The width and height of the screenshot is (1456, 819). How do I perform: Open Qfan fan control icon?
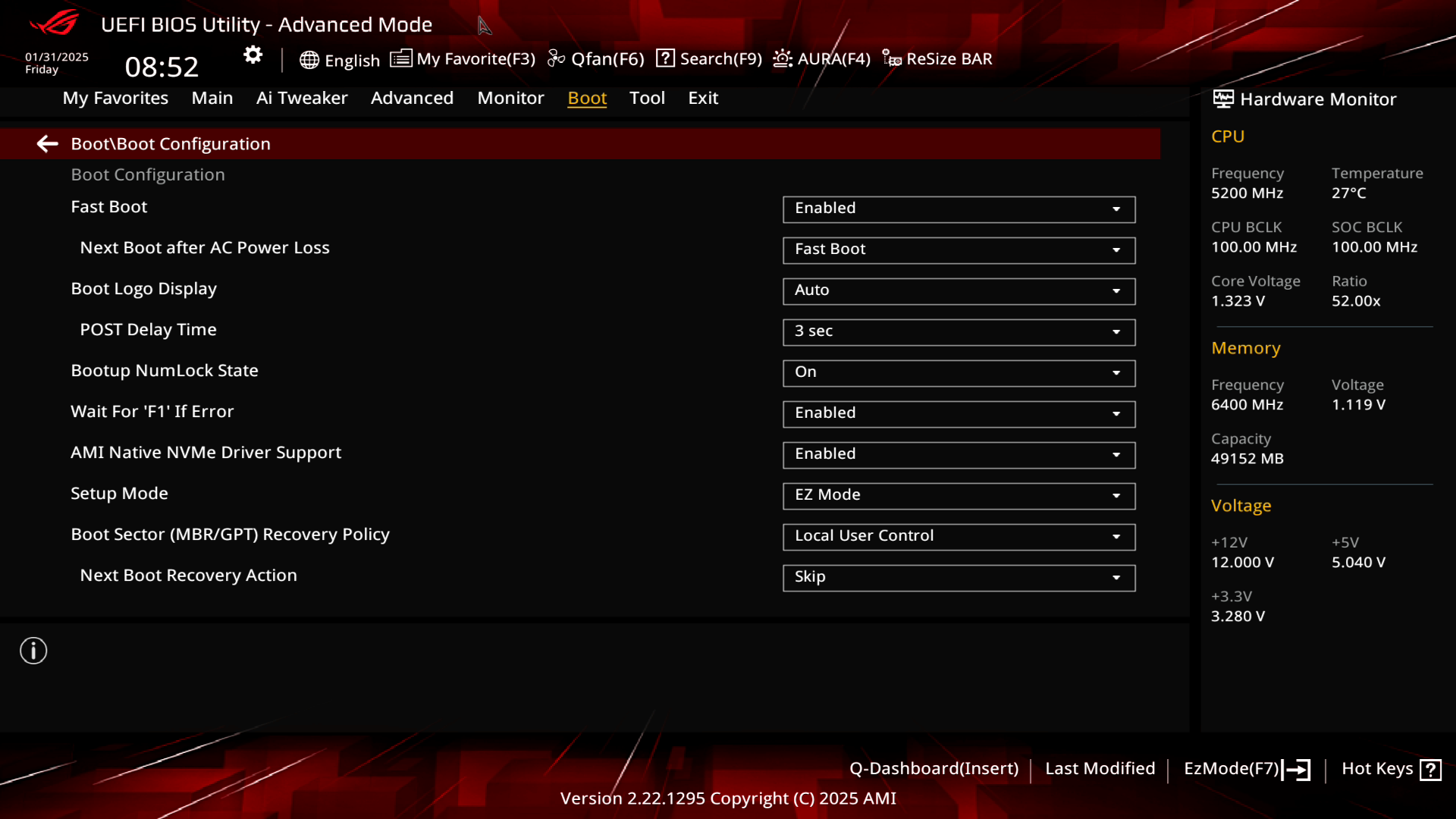click(556, 58)
